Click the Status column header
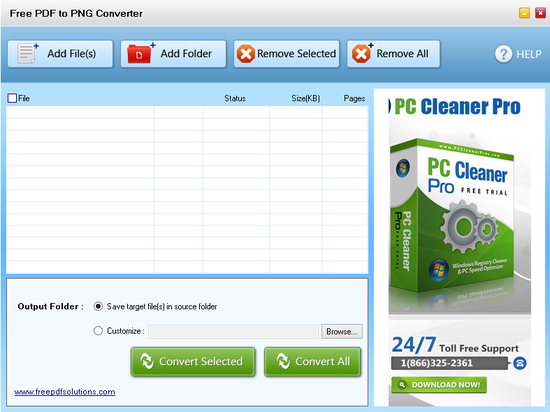The image size is (550, 412). pos(235,99)
